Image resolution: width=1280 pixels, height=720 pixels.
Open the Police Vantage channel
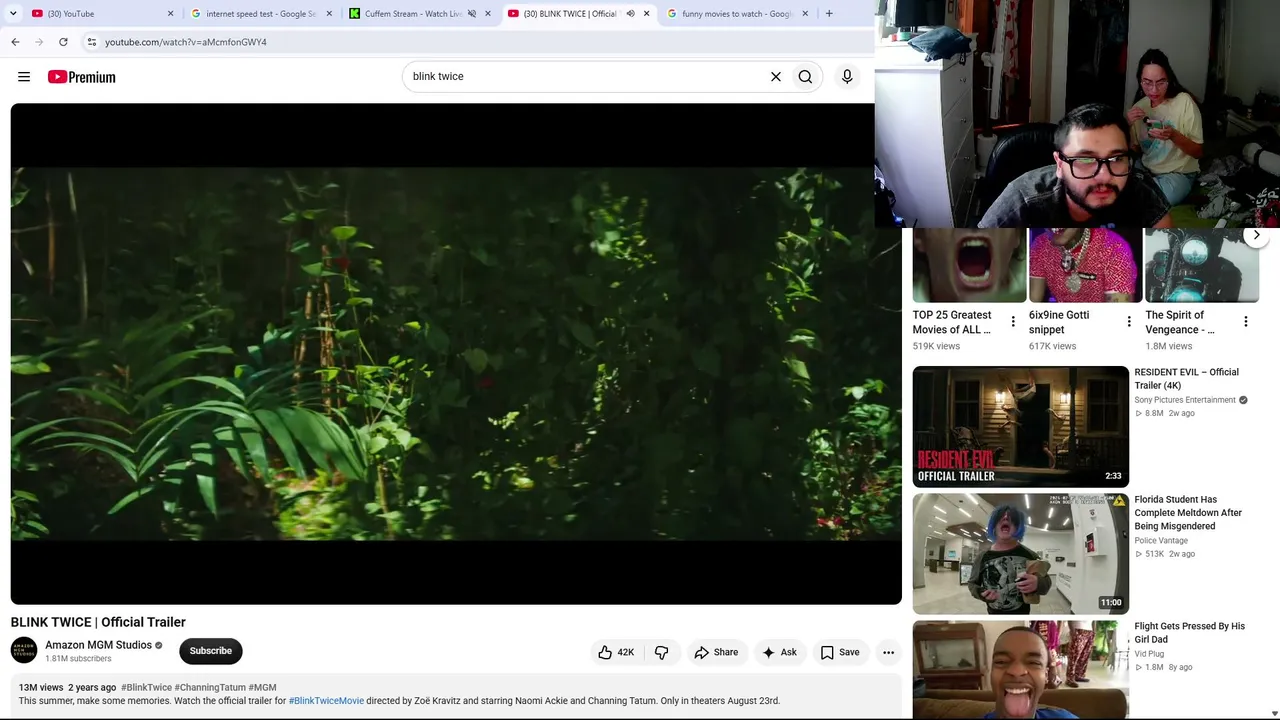point(1161,541)
